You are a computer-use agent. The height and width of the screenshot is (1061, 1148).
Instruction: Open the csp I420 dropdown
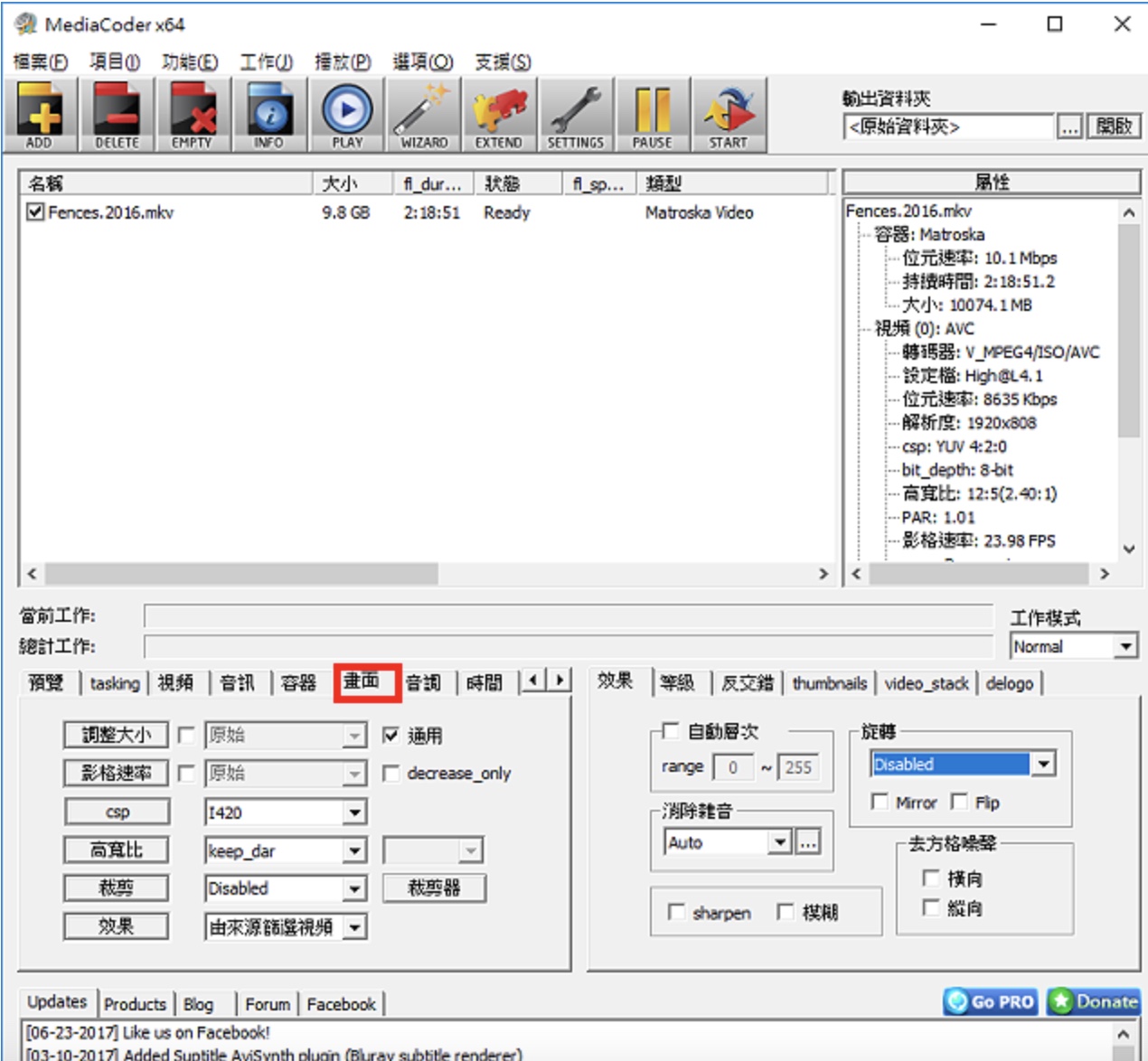tap(286, 812)
